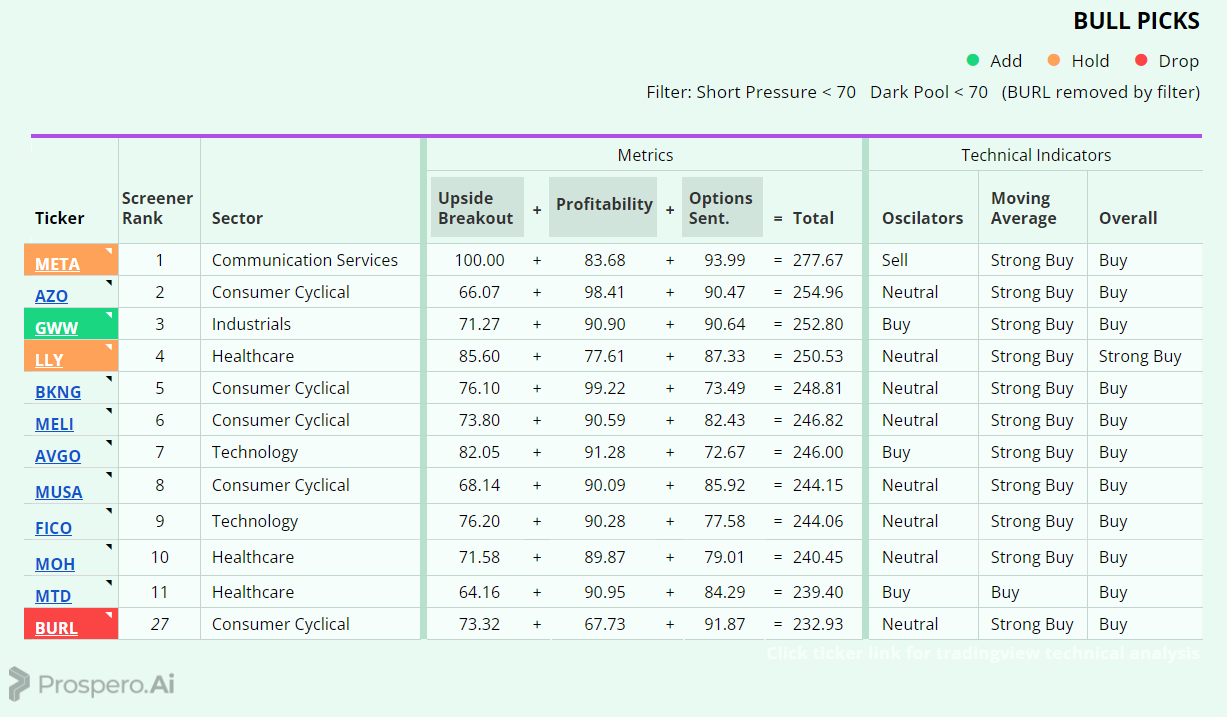Click the Moving Average column header
This screenshot has height=717, width=1227.
1023,208
